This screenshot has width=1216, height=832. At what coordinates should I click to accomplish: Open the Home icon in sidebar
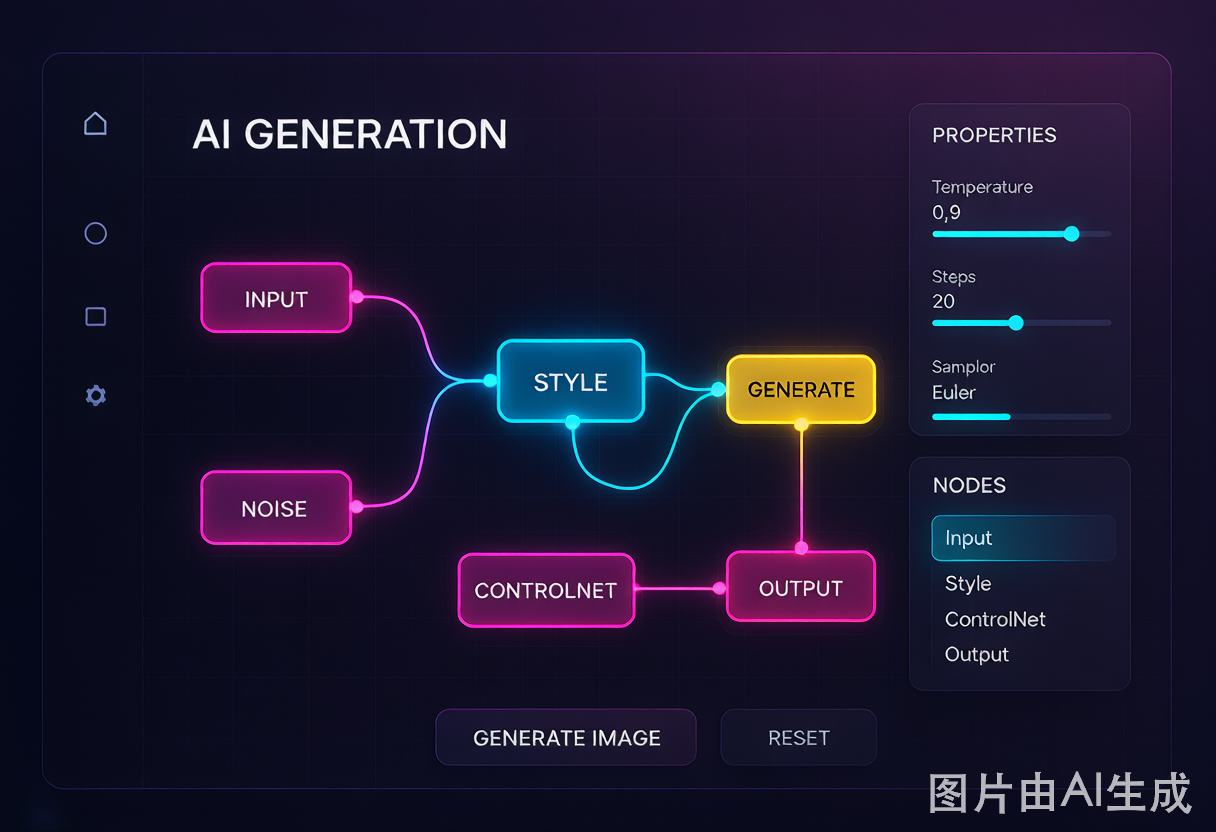point(95,123)
